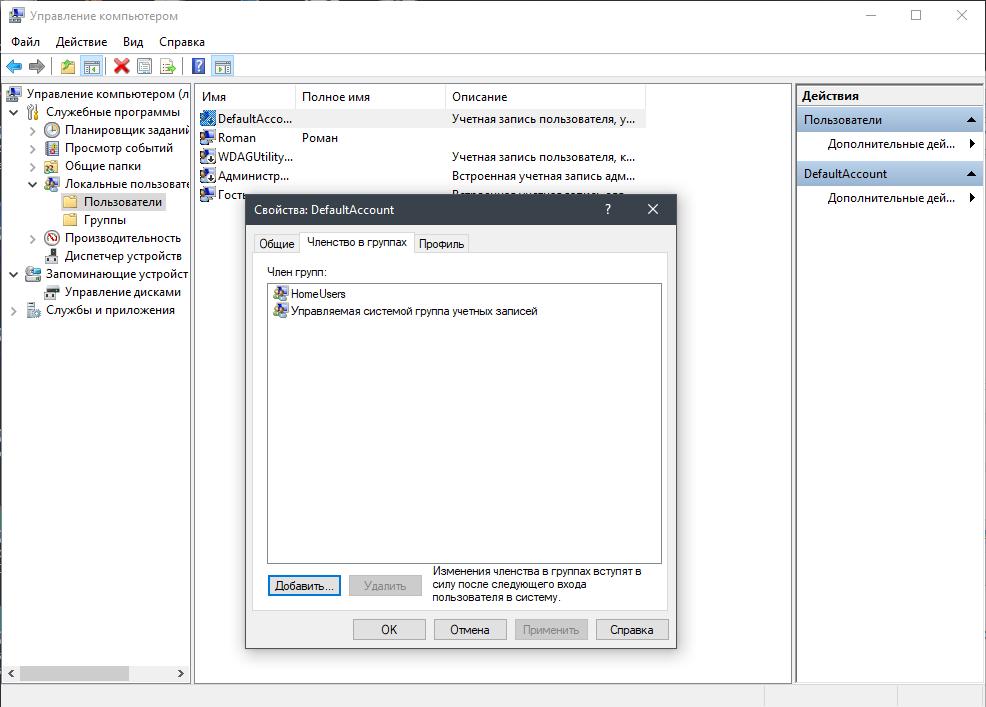Image resolution: width=986 pixels, height=707 pixels.
Task: Click icon of Управляемая системой группа
Action: 280,311
